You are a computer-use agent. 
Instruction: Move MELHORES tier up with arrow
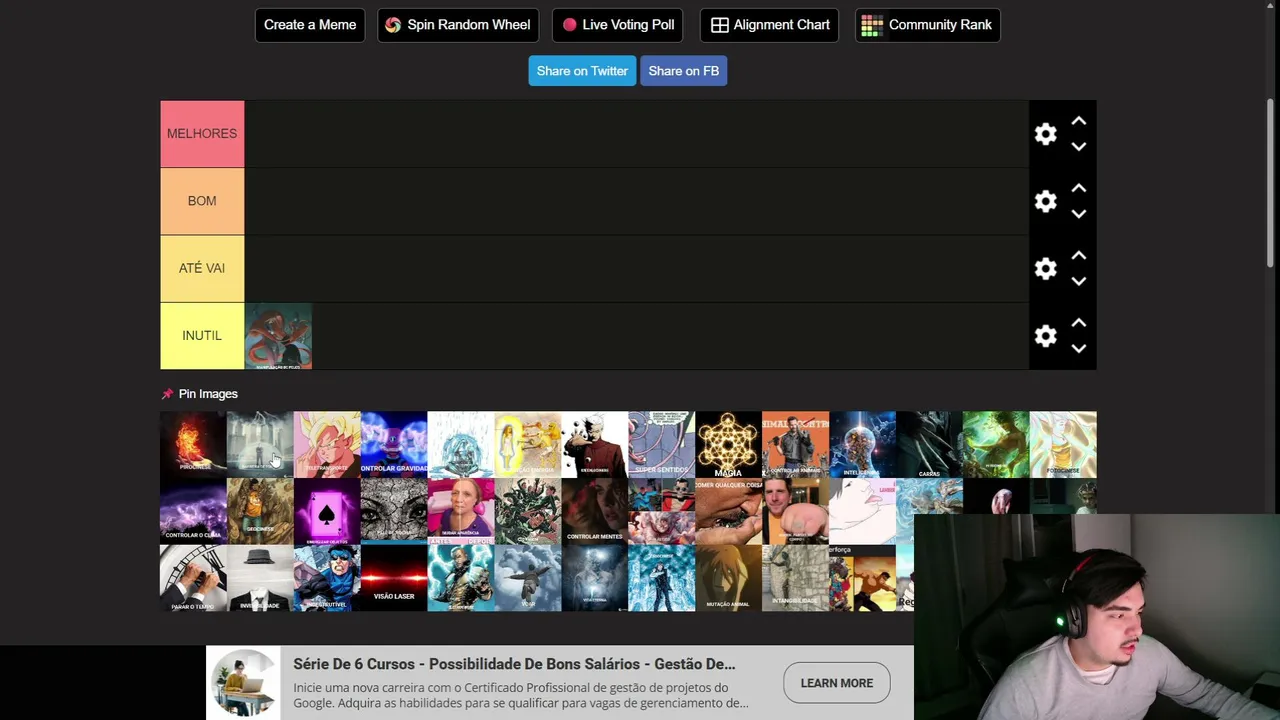pos(1079,121)
